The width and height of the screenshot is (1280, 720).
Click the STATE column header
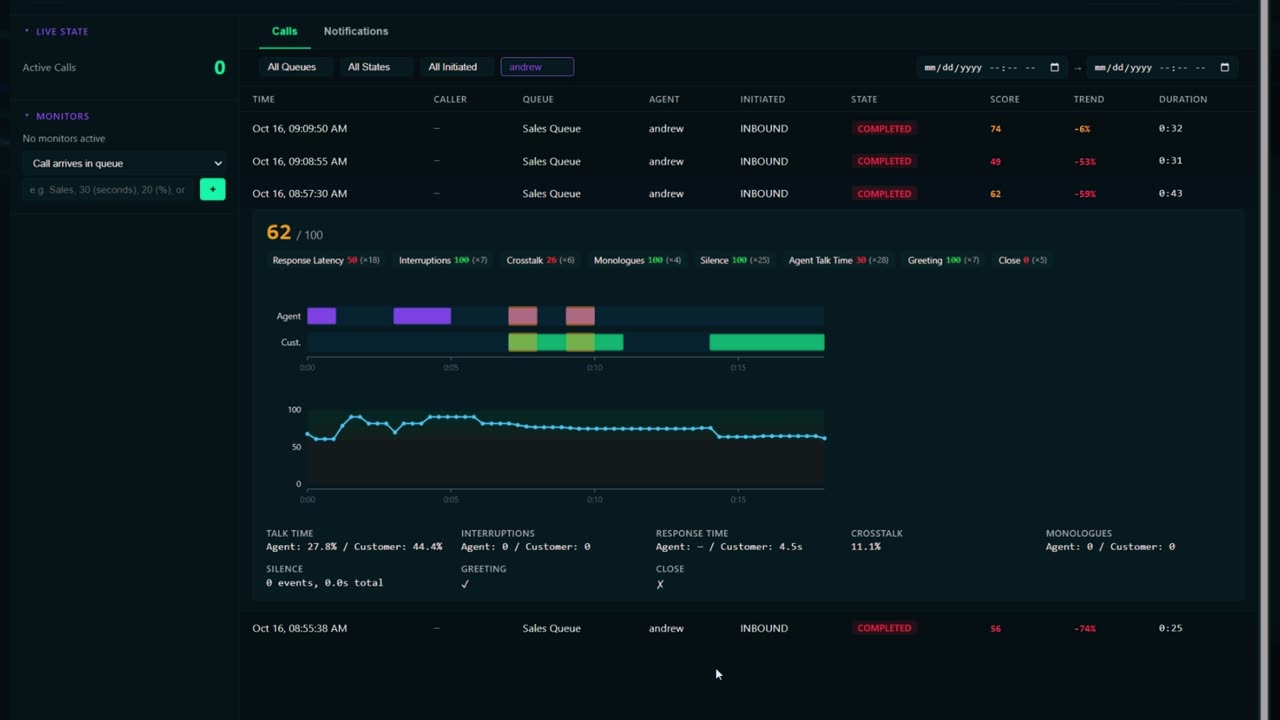pyautogui.click(x=864, y=99)
